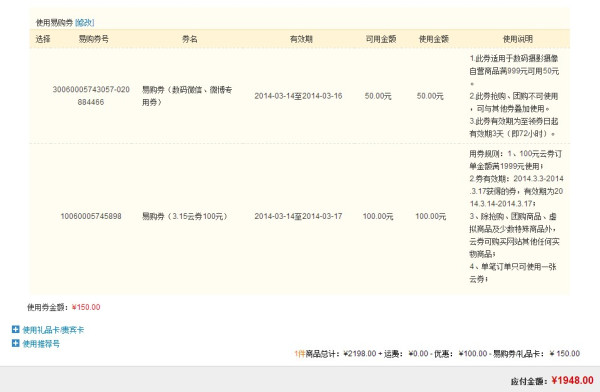Screen dimensions: 600x392
Task: Click the 选择 column header
Action: click(43, 39)
